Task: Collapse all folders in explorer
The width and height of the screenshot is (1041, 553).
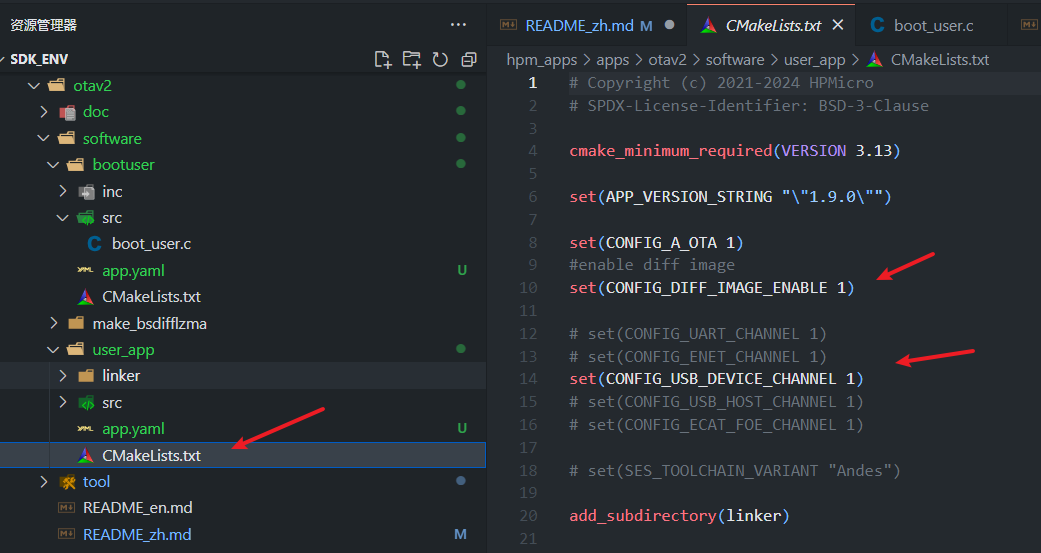Action: [469, 59]
